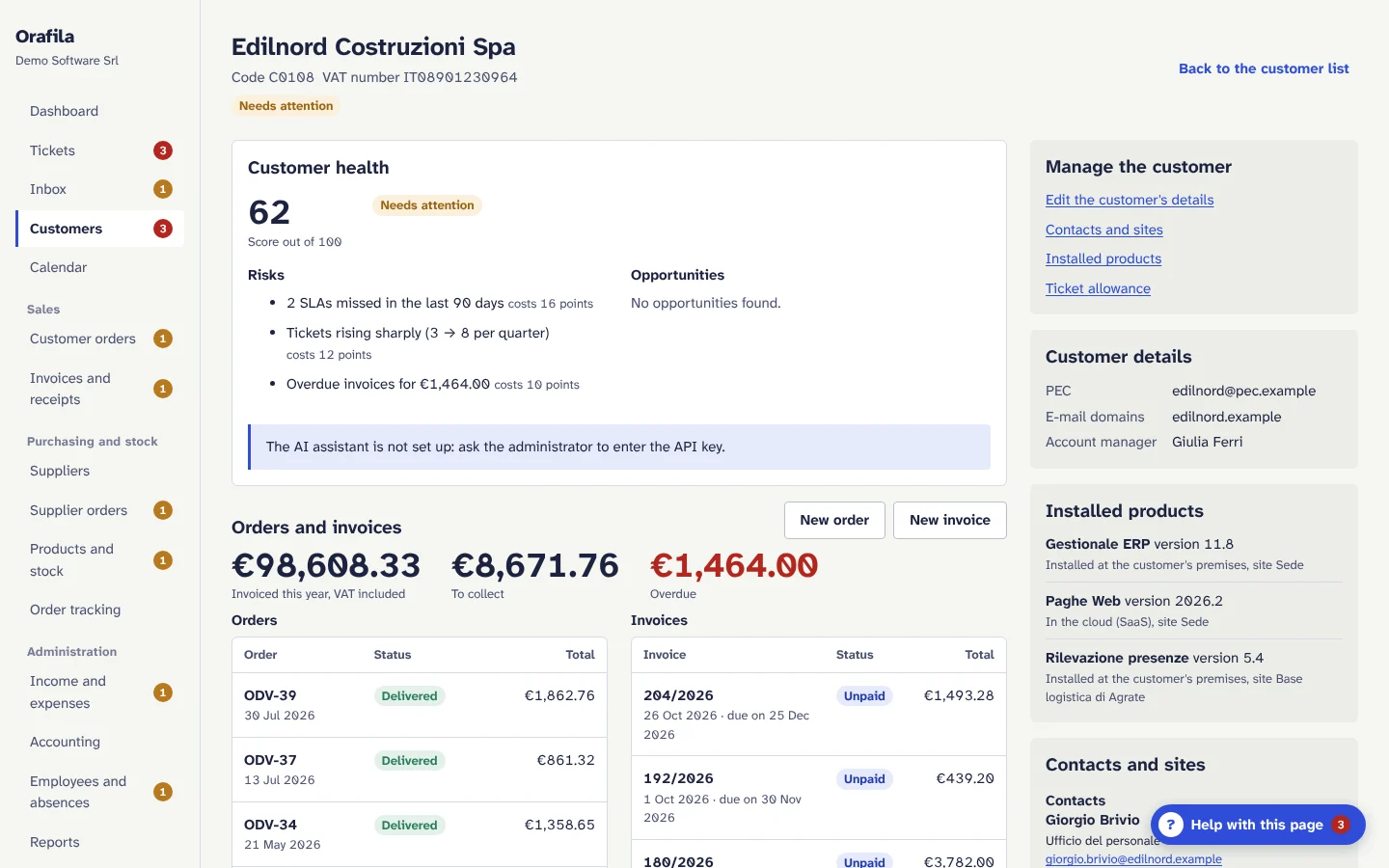Select Calendar from the sidebar
The image size is (1389, 868).
tap(99, 267)
